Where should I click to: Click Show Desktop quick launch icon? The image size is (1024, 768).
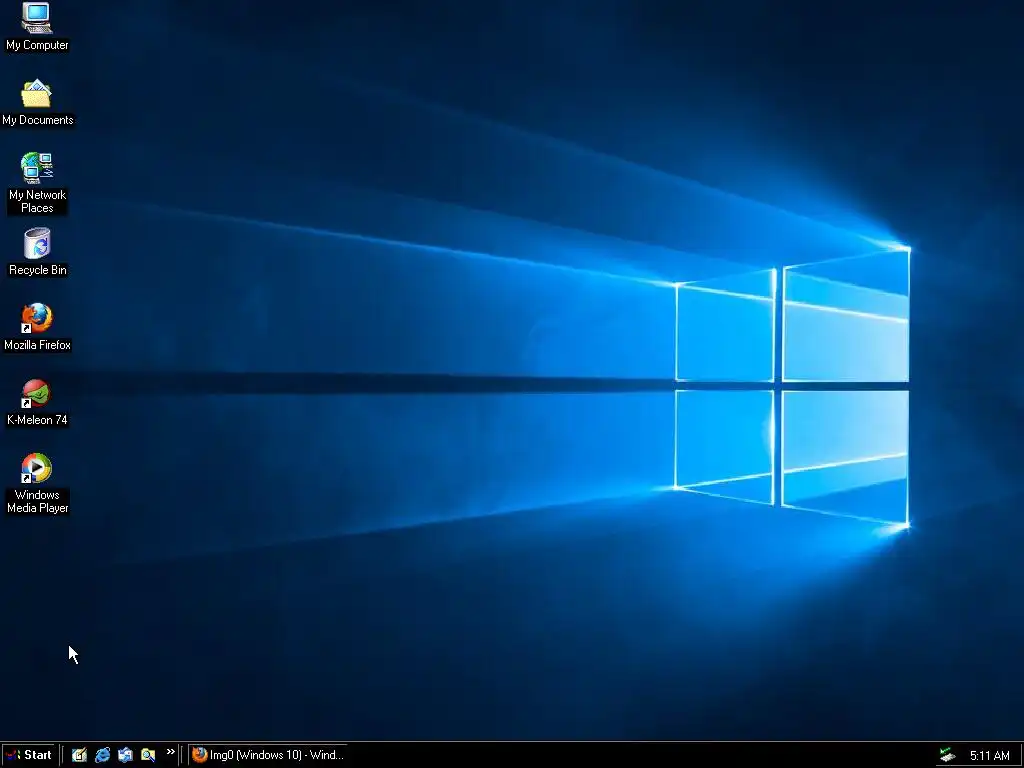click(79, 755)
